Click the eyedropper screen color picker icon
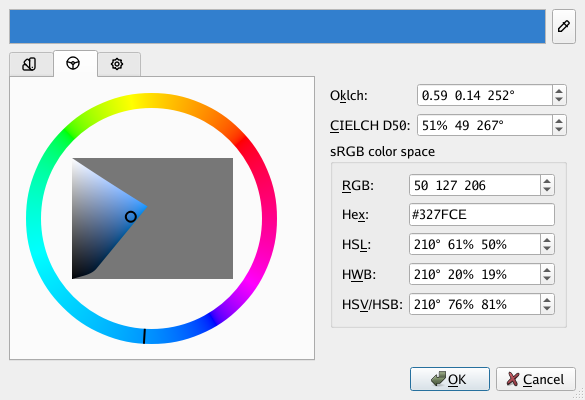The image size is (585, 400). [x=564, y=26]
